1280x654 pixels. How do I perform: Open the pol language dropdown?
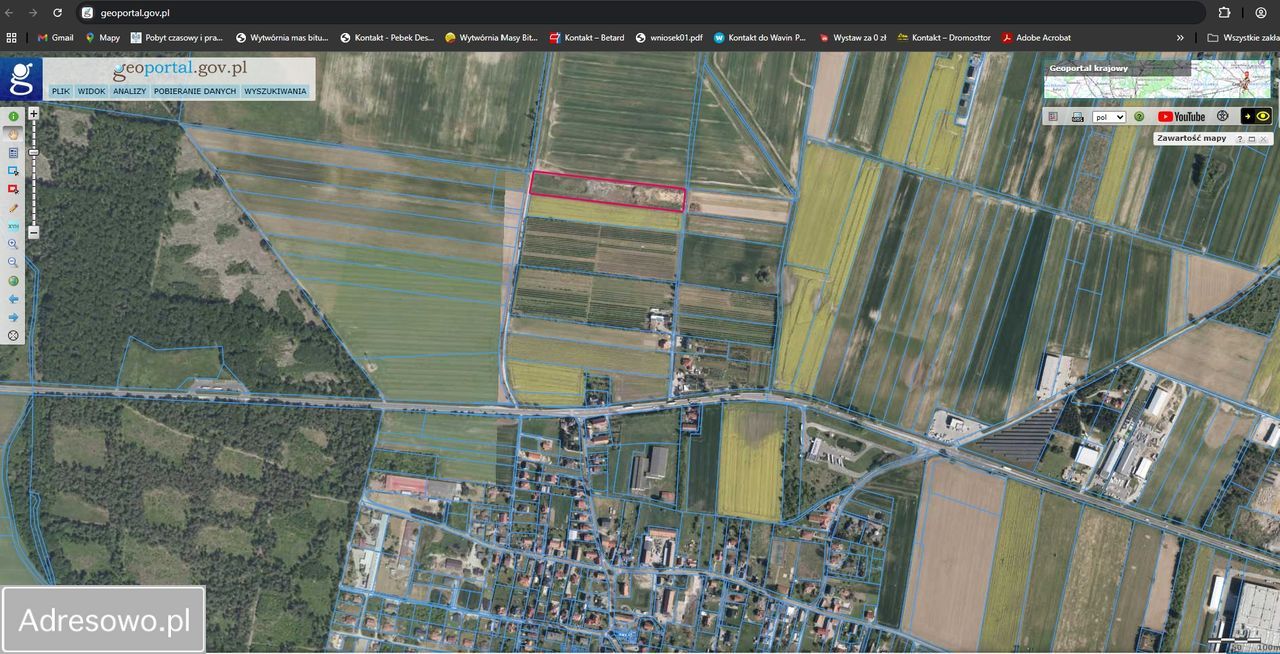tap(1108, 116)
